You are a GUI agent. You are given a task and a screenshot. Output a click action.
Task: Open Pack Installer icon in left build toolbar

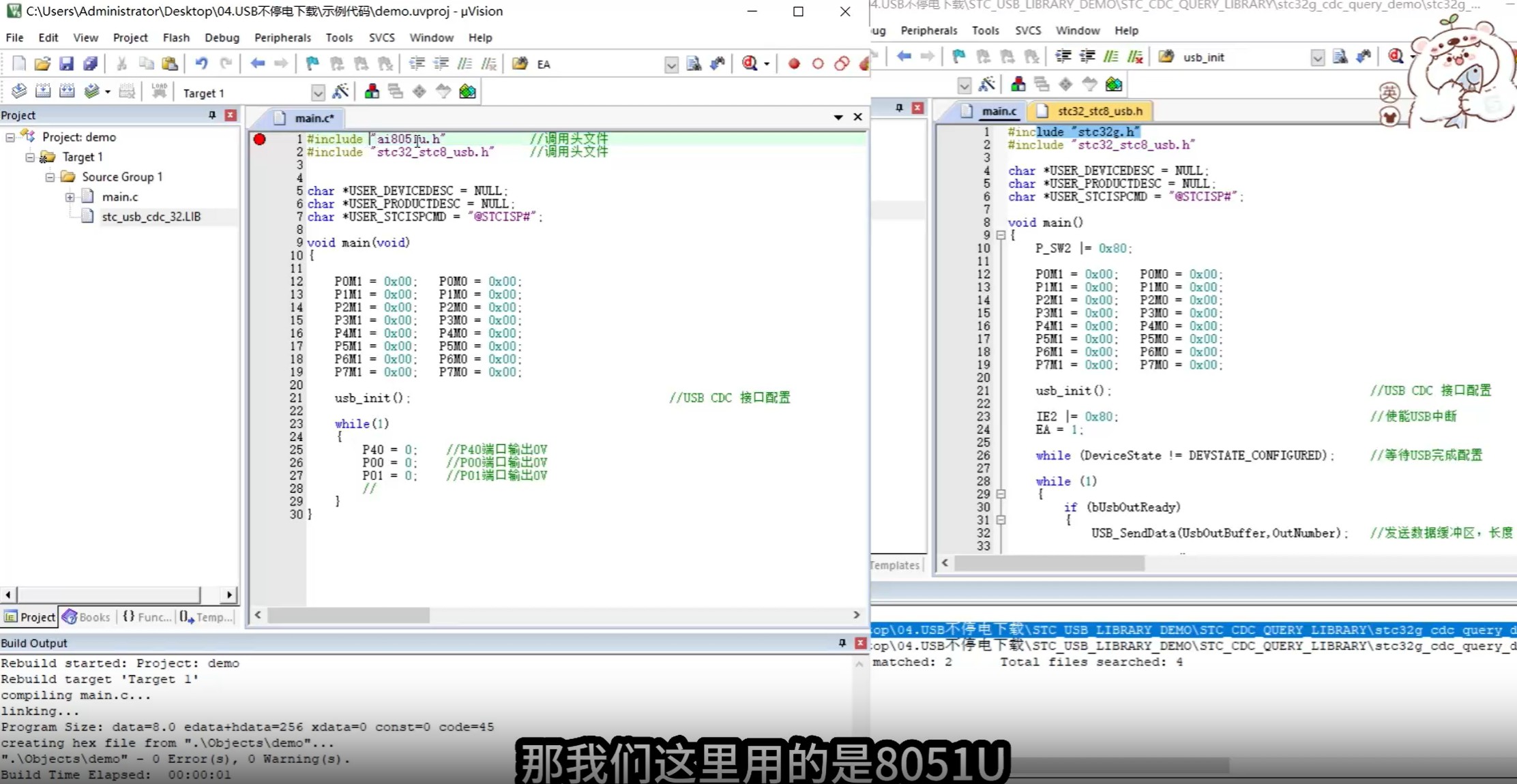(467, 91)
